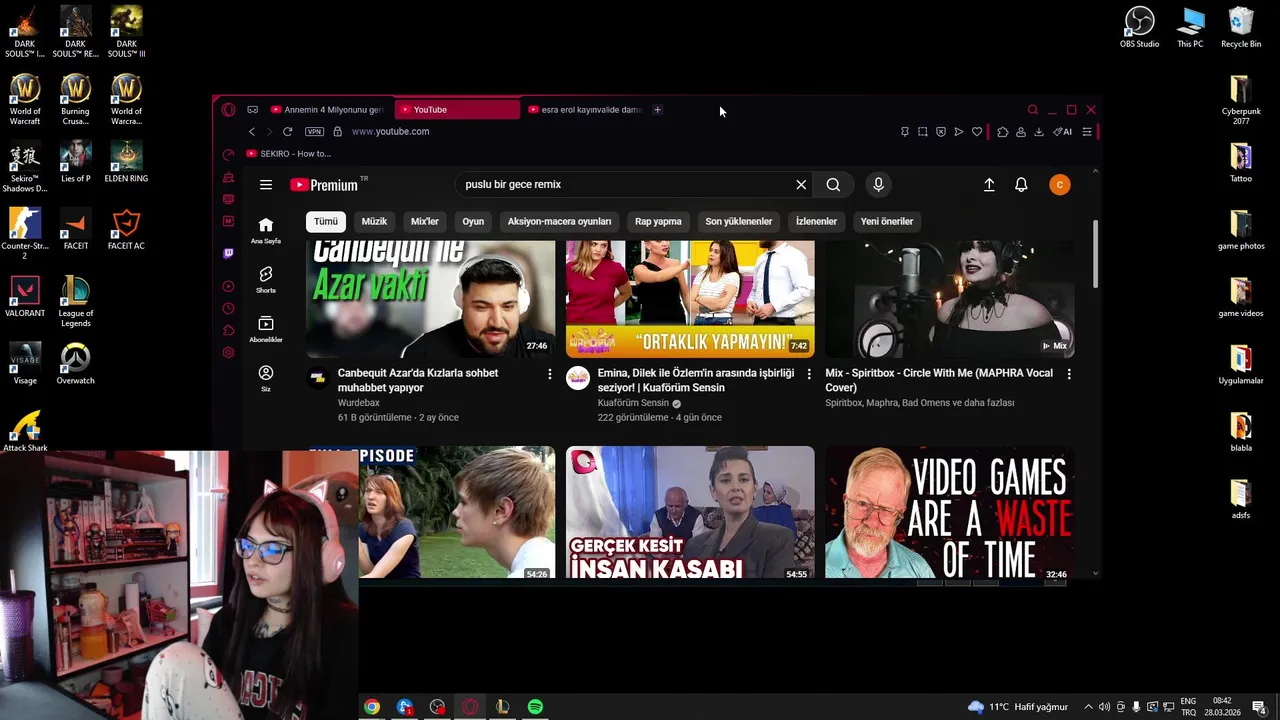This screenshot has height=720, width=1280.
Task: Open the YouTube guide hamburger menu
Action: (x=265, y=185)
